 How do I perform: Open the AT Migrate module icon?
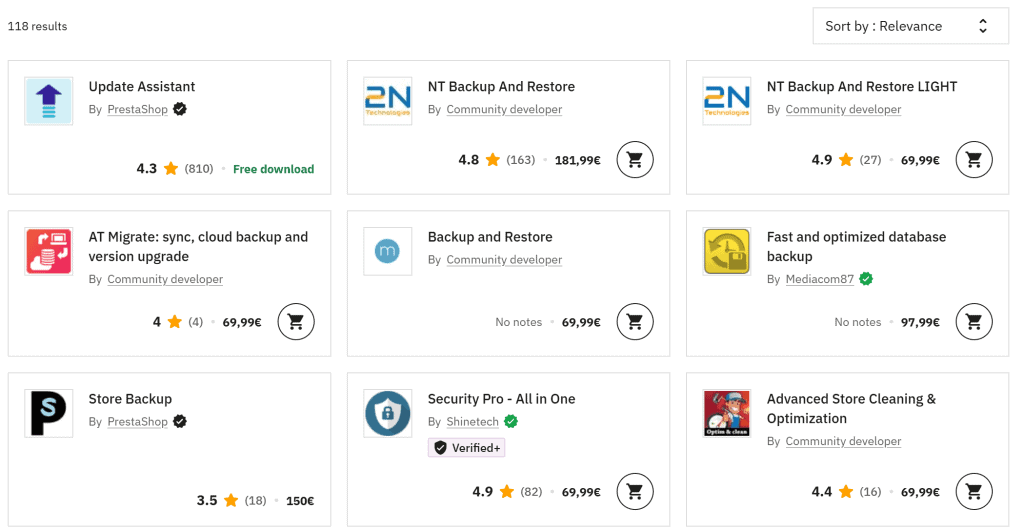pyautogui.click(x=48, y=251)
